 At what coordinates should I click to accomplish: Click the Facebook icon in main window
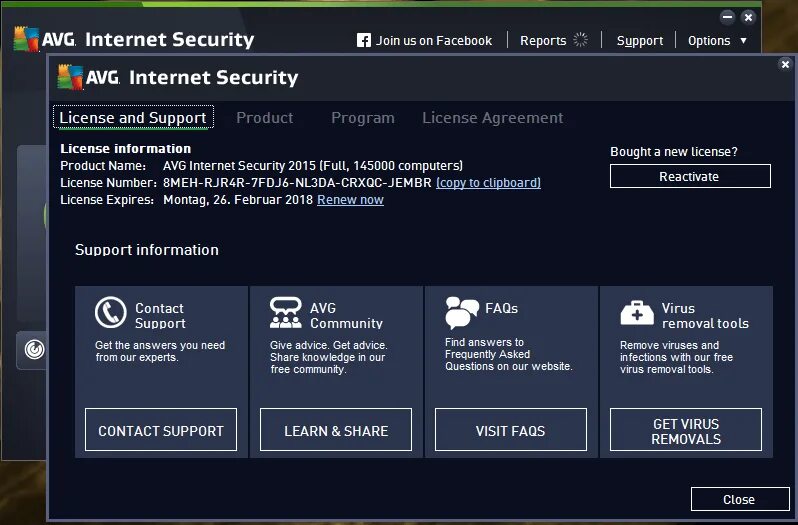363,41
